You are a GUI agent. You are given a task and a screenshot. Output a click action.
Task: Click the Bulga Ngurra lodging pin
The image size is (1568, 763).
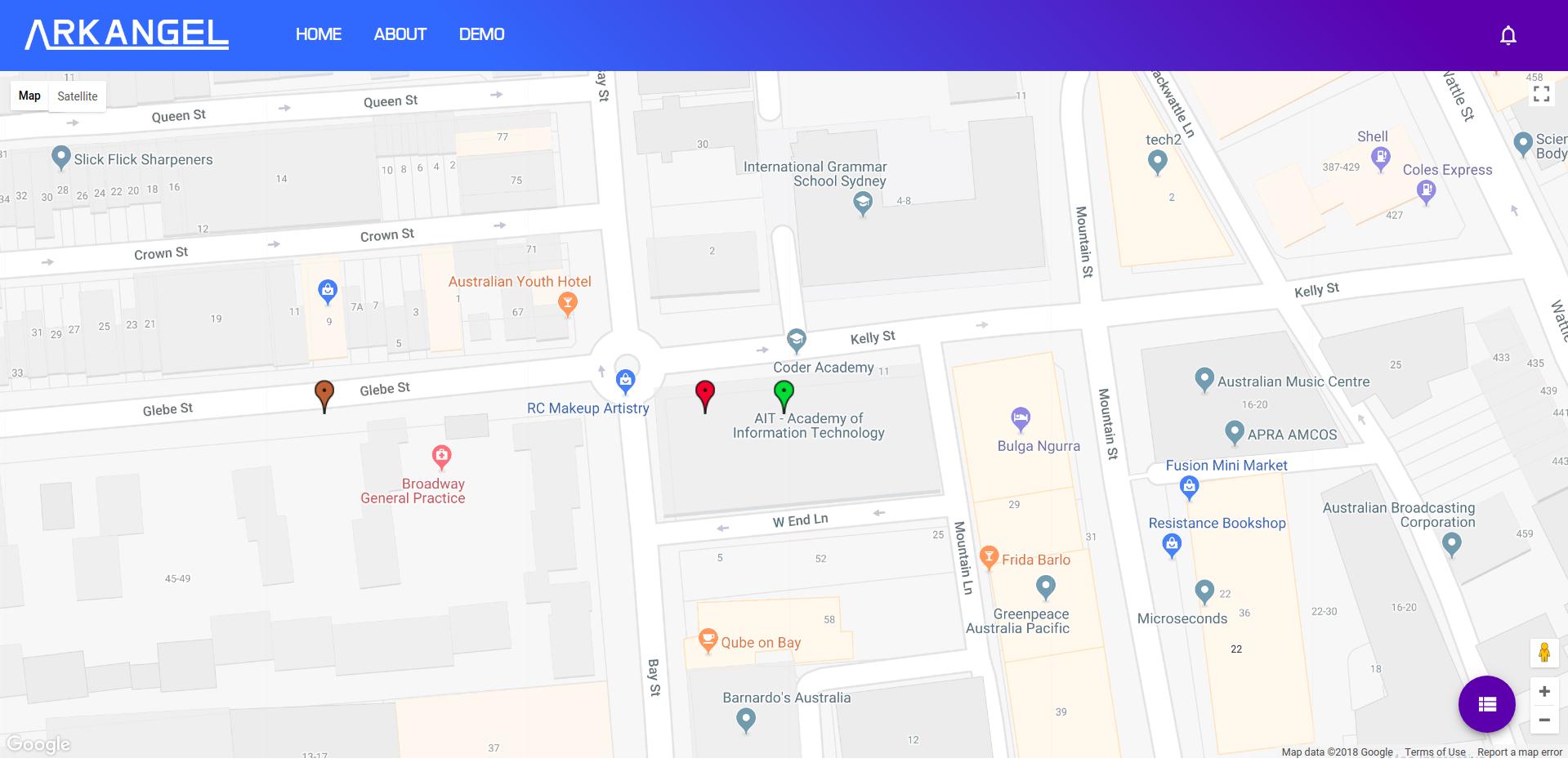1020,420
